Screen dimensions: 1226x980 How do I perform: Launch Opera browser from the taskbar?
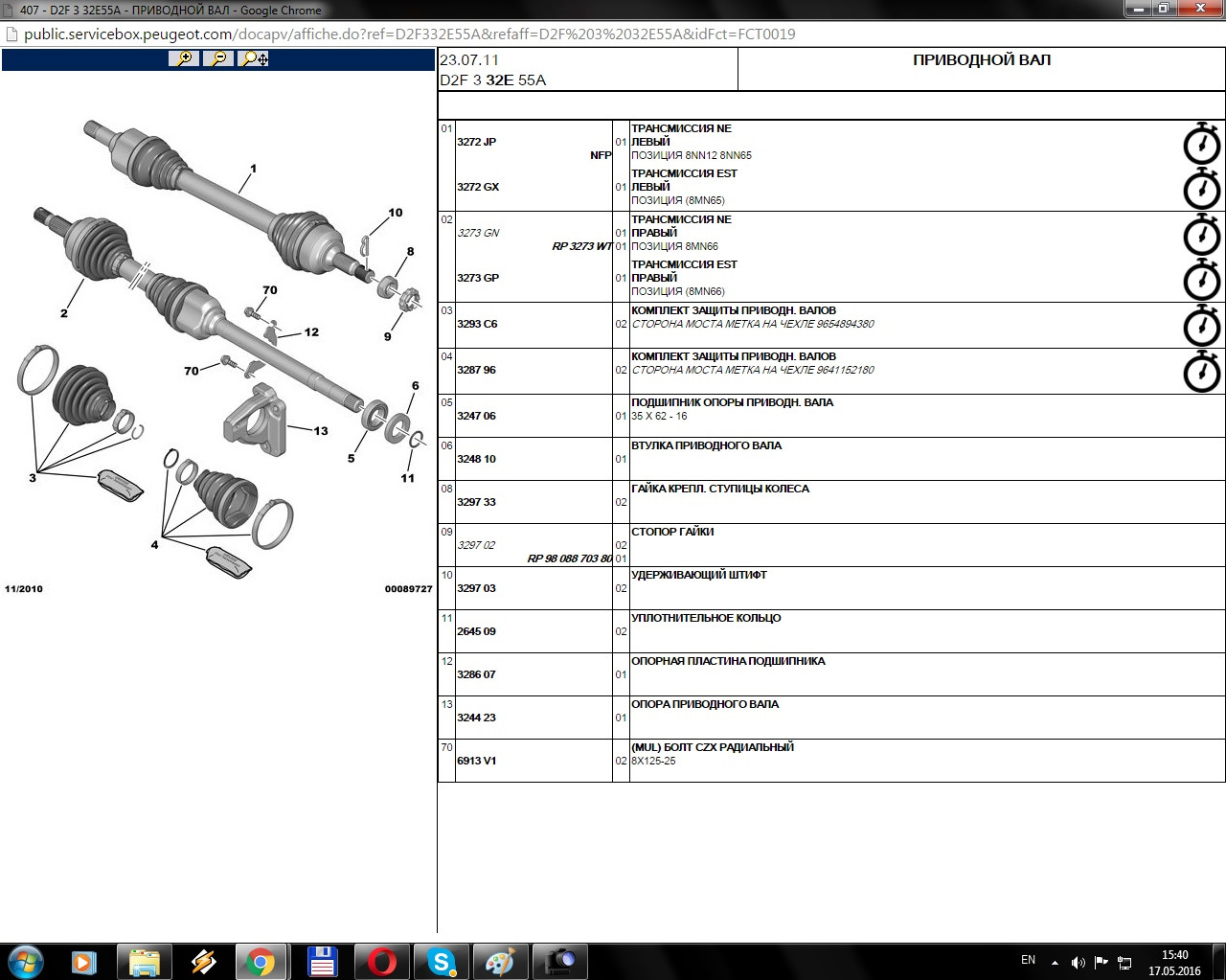tap(381, 961)
